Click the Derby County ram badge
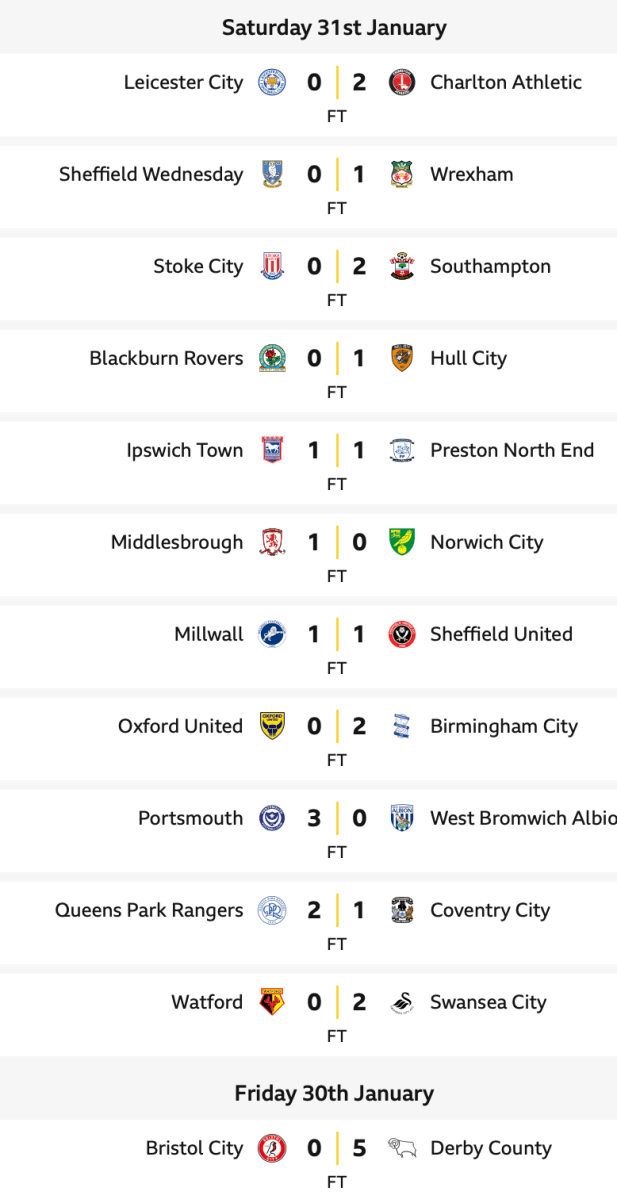The image size is (617, 1199). (401, 1148)
